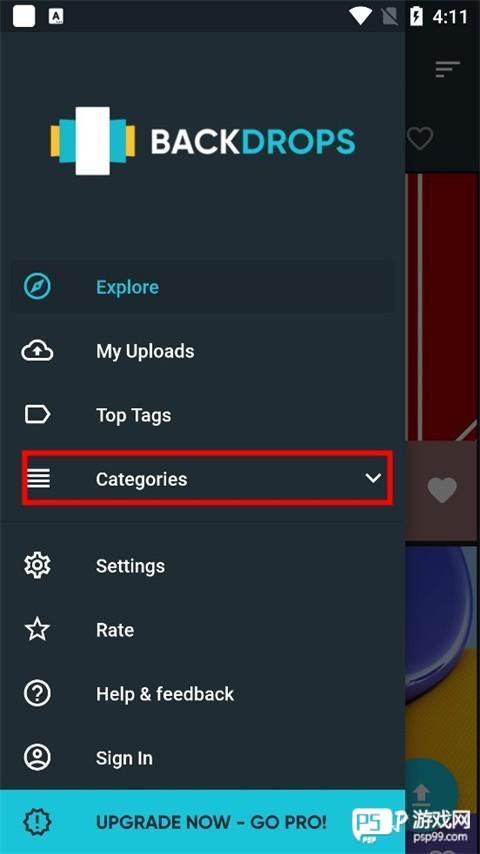The image size is (480, 854).
Task: Click Help & feedback link
Action: pyautogui.click(x=165, y=694)
